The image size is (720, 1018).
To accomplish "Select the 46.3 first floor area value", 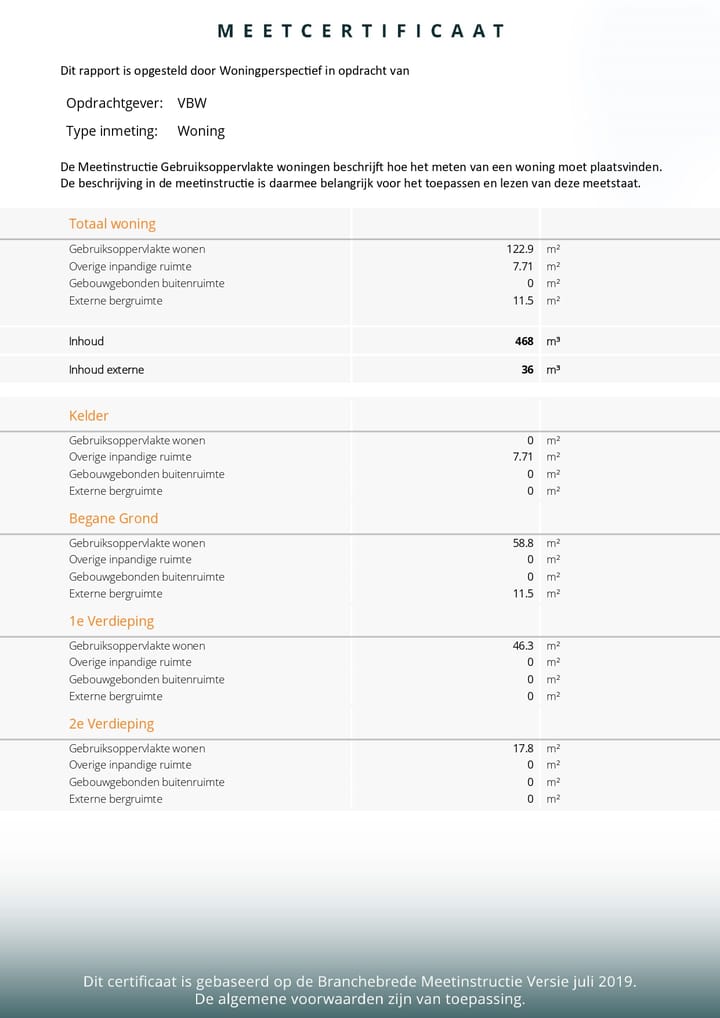I will pyautogui.click(x=523, y=646).
